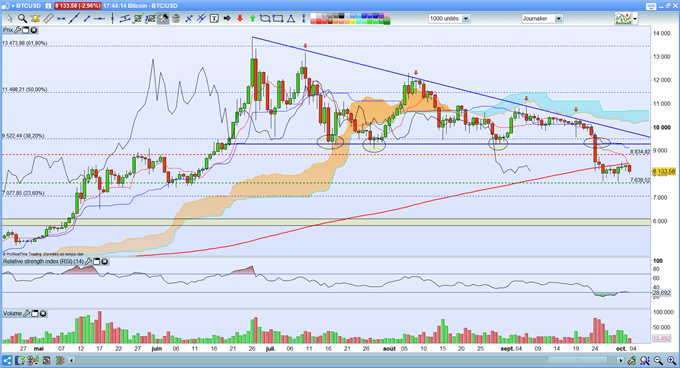Open the Journalier timeframe dropdown

click(559, 19)
